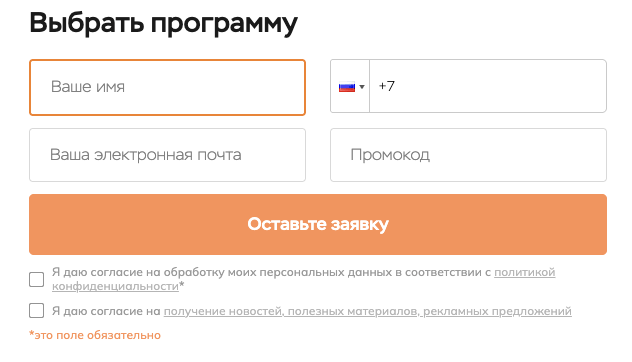Open the country code dropdown arrow

(362, 87)
